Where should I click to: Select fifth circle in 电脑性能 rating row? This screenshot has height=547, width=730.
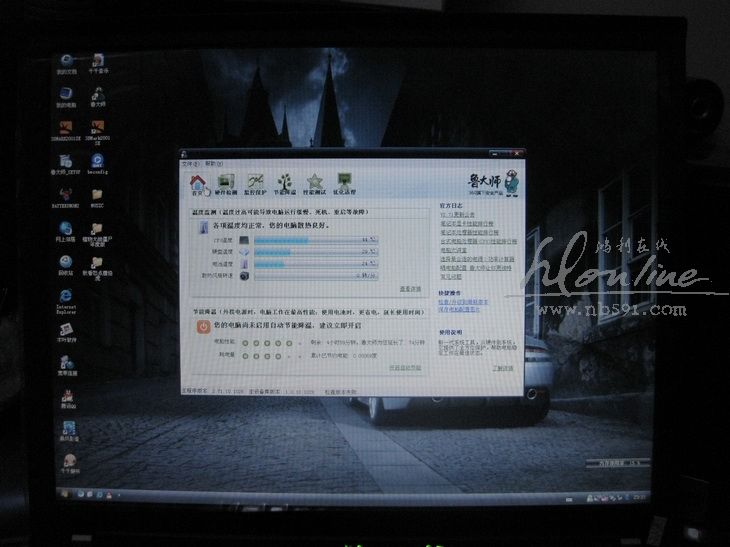pos(289,344)
